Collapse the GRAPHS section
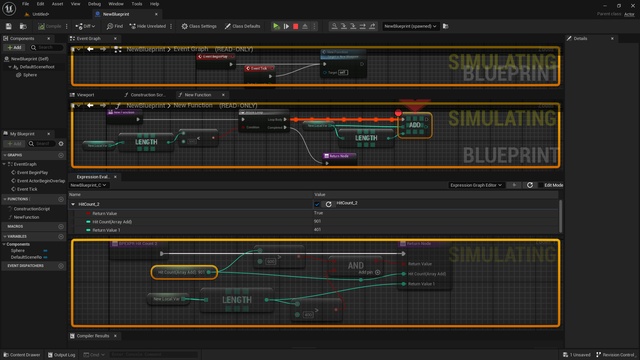640x360 pixels. [4, 155]
